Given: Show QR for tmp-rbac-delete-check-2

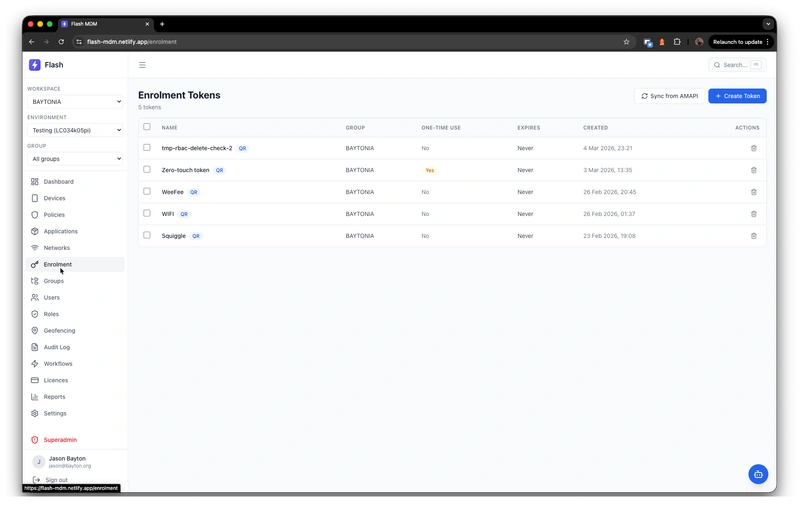Looking at the screenshot, I should (x=242, y=148).
